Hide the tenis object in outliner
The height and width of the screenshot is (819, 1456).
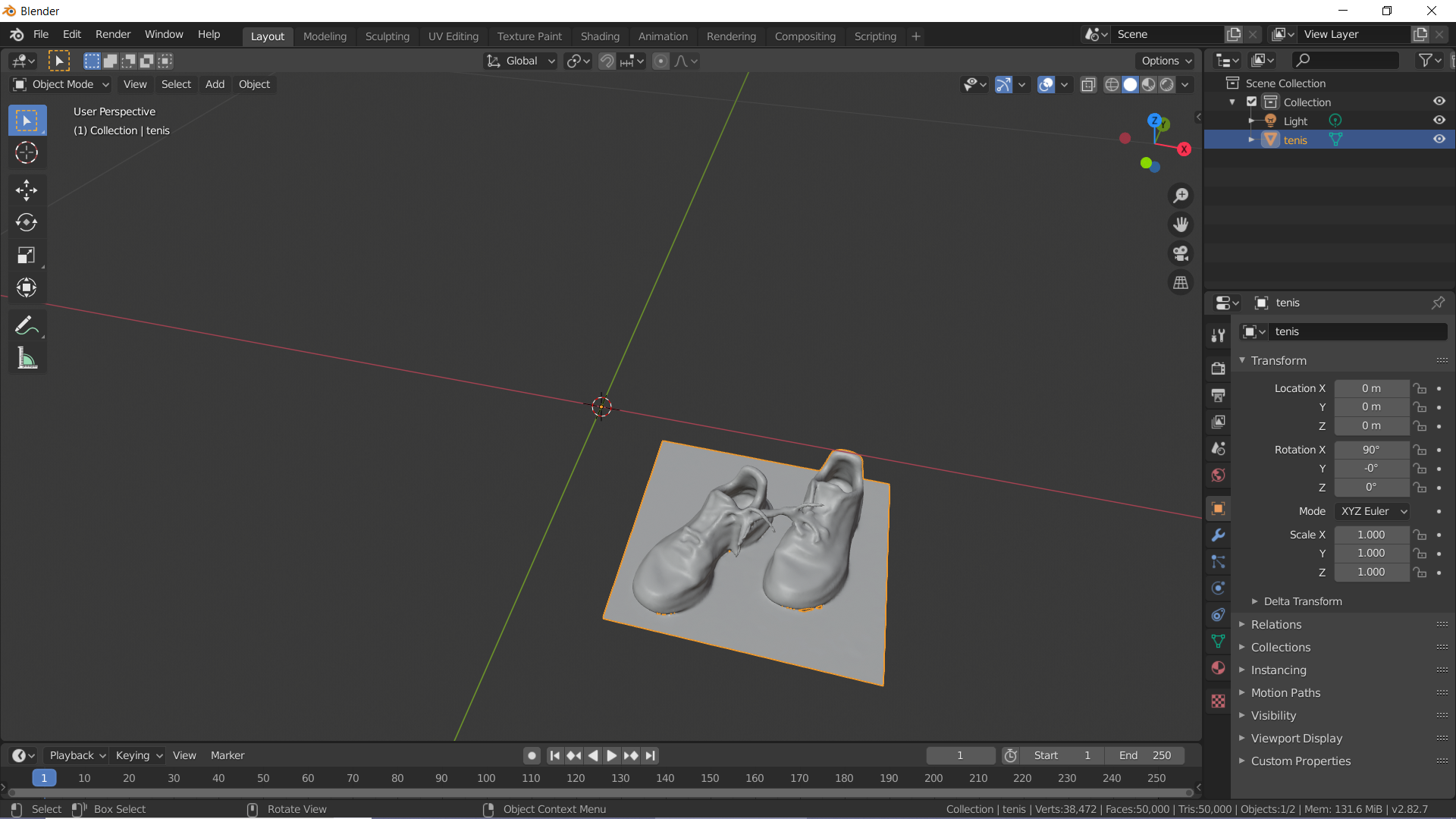click(1439, 140)
